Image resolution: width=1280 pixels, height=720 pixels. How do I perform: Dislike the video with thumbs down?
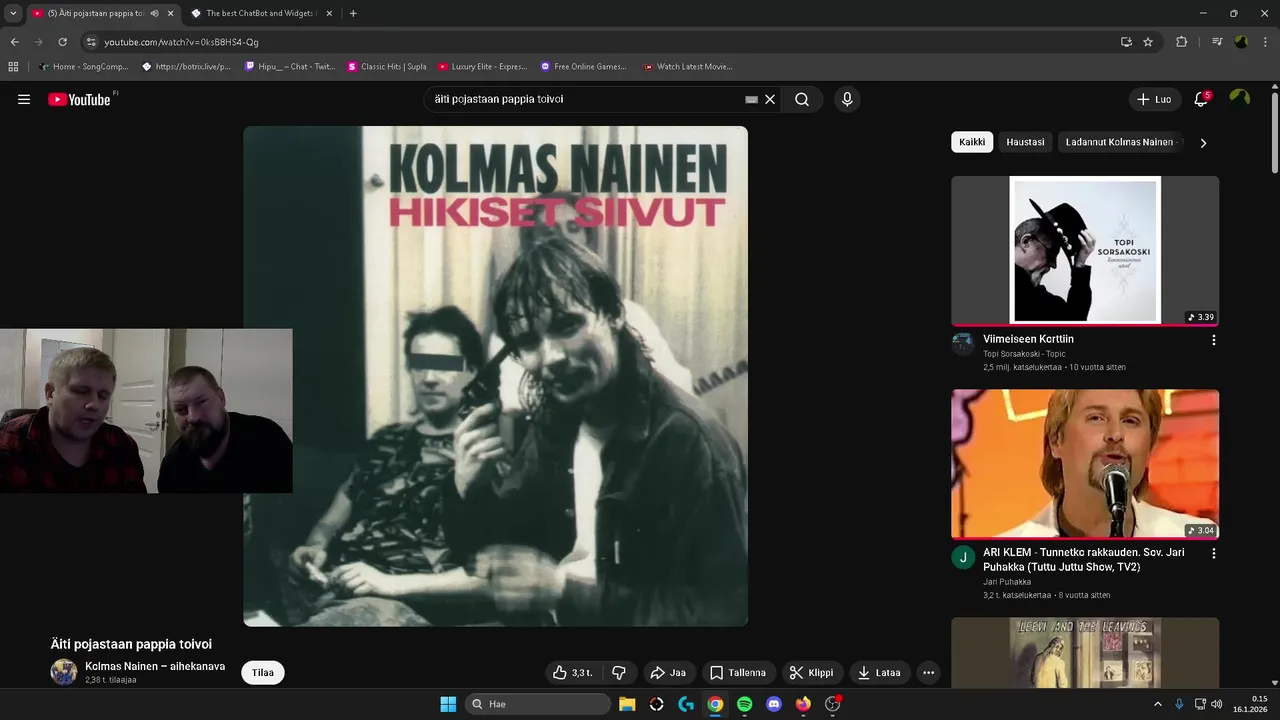(x=619, y=673)
